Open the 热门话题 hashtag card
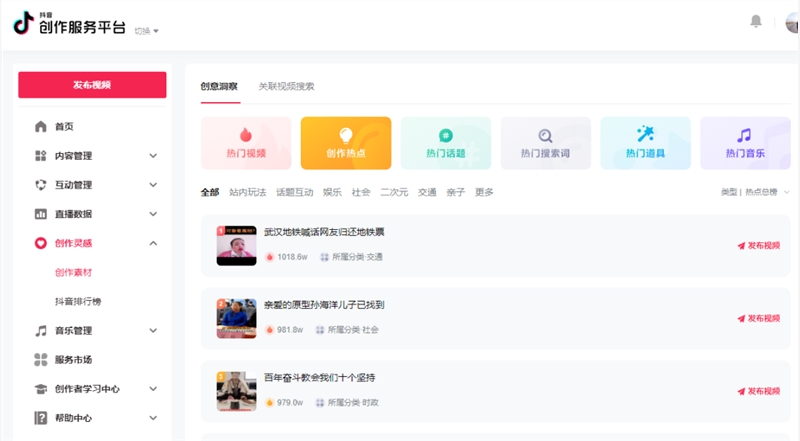This screenshot has height=441, width=800. (x=446, y=143)
